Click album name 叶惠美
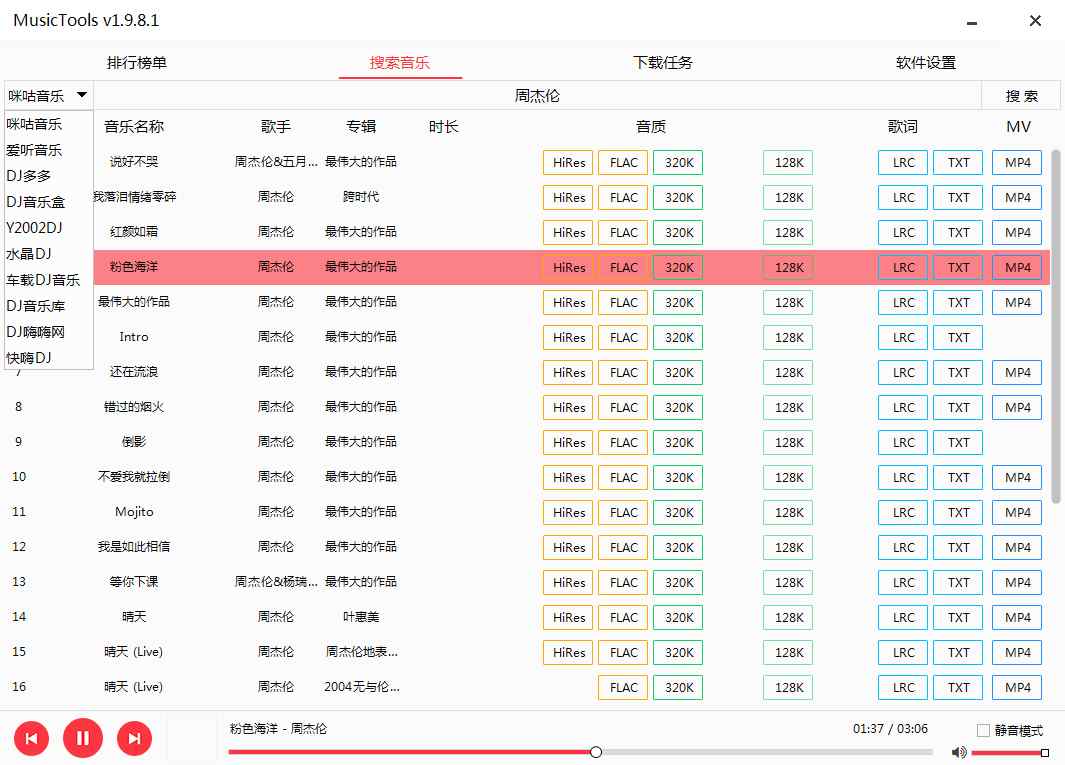 point(361,616)
